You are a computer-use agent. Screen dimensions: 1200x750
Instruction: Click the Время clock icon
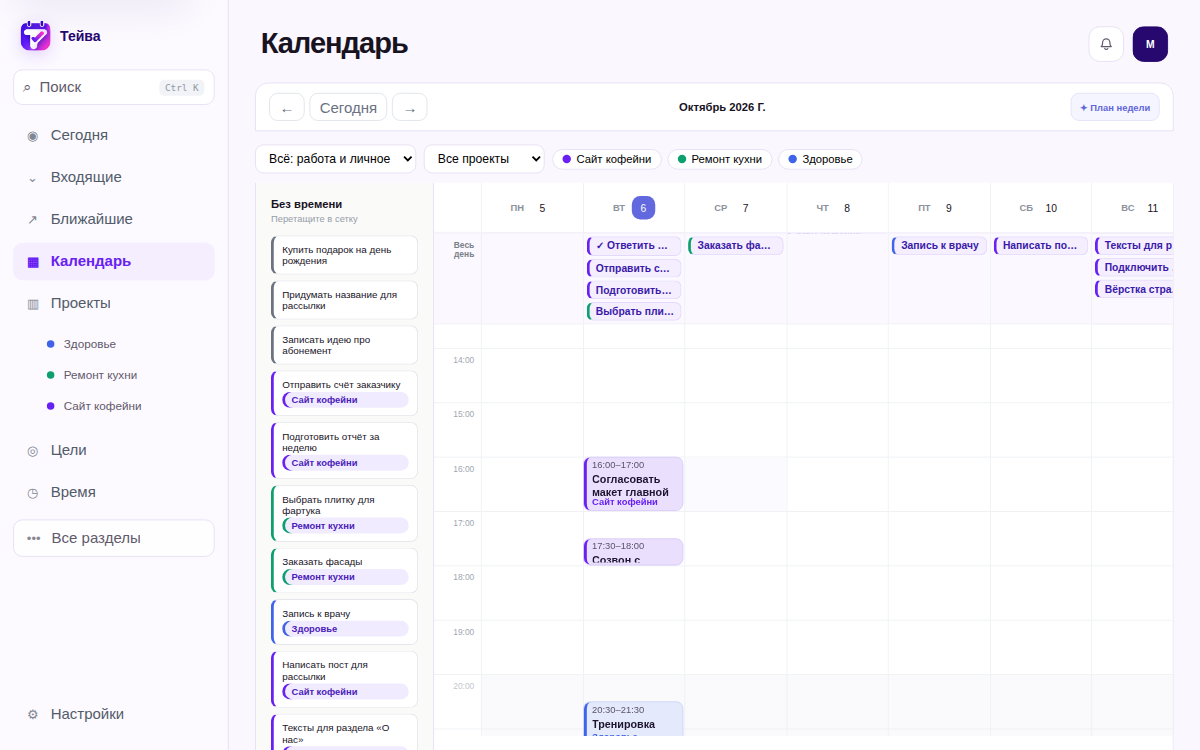[x=33, y=493]
